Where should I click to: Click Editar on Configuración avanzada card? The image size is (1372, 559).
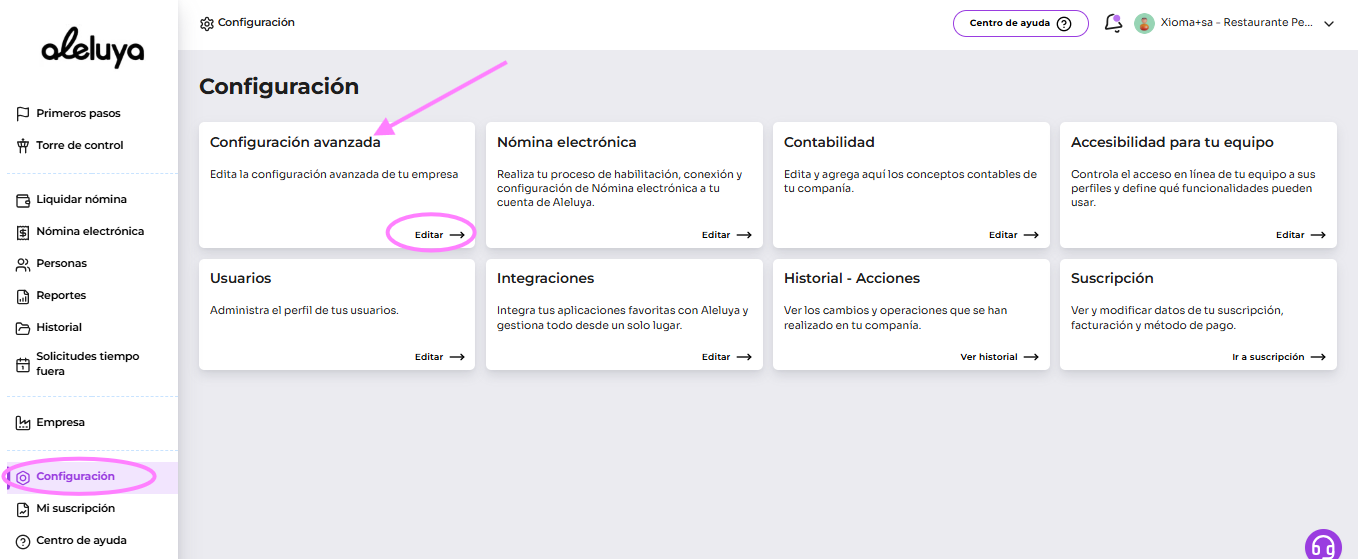439,235
